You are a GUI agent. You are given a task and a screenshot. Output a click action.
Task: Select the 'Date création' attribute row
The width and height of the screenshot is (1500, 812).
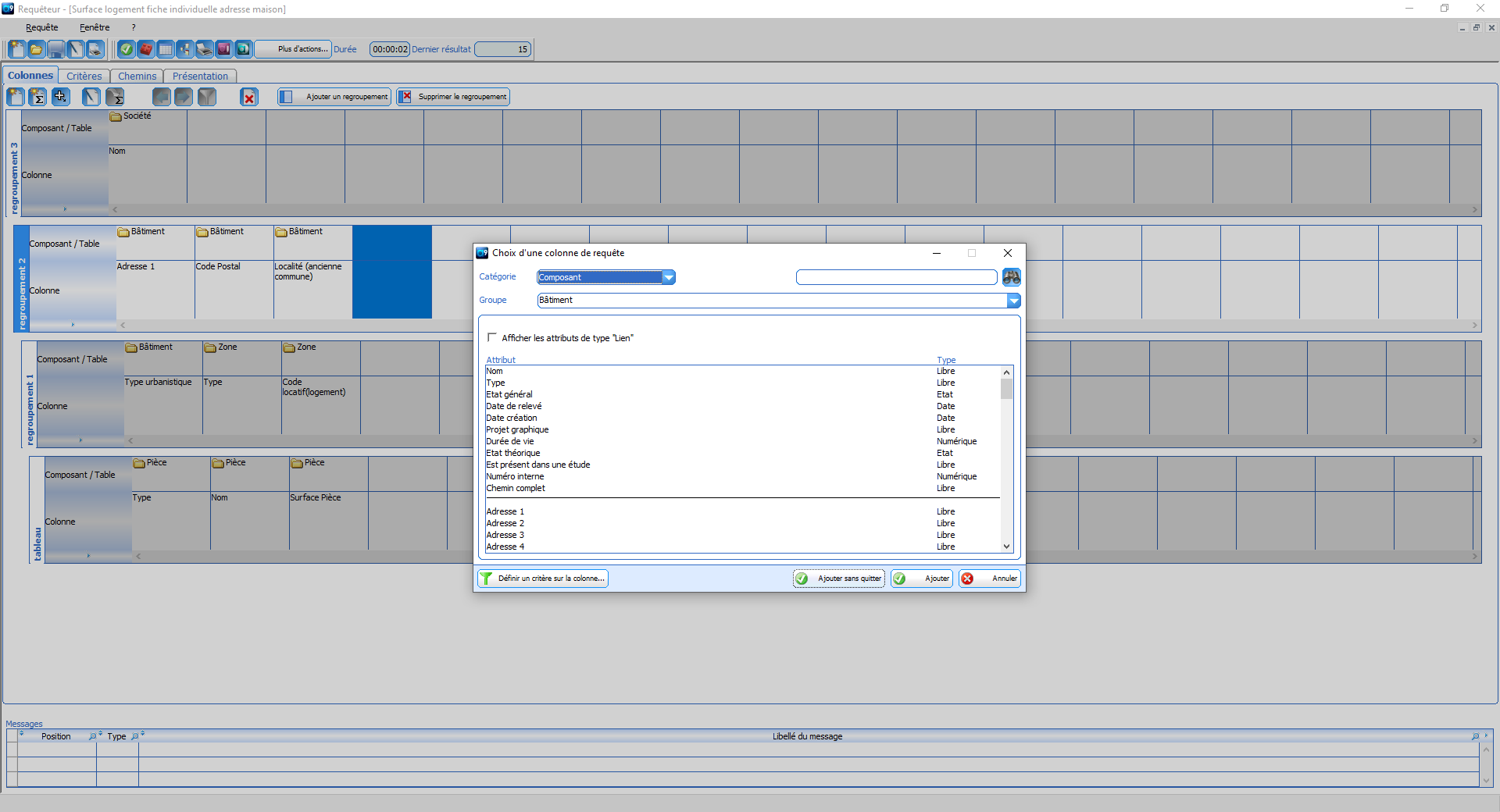click(512, 418)
